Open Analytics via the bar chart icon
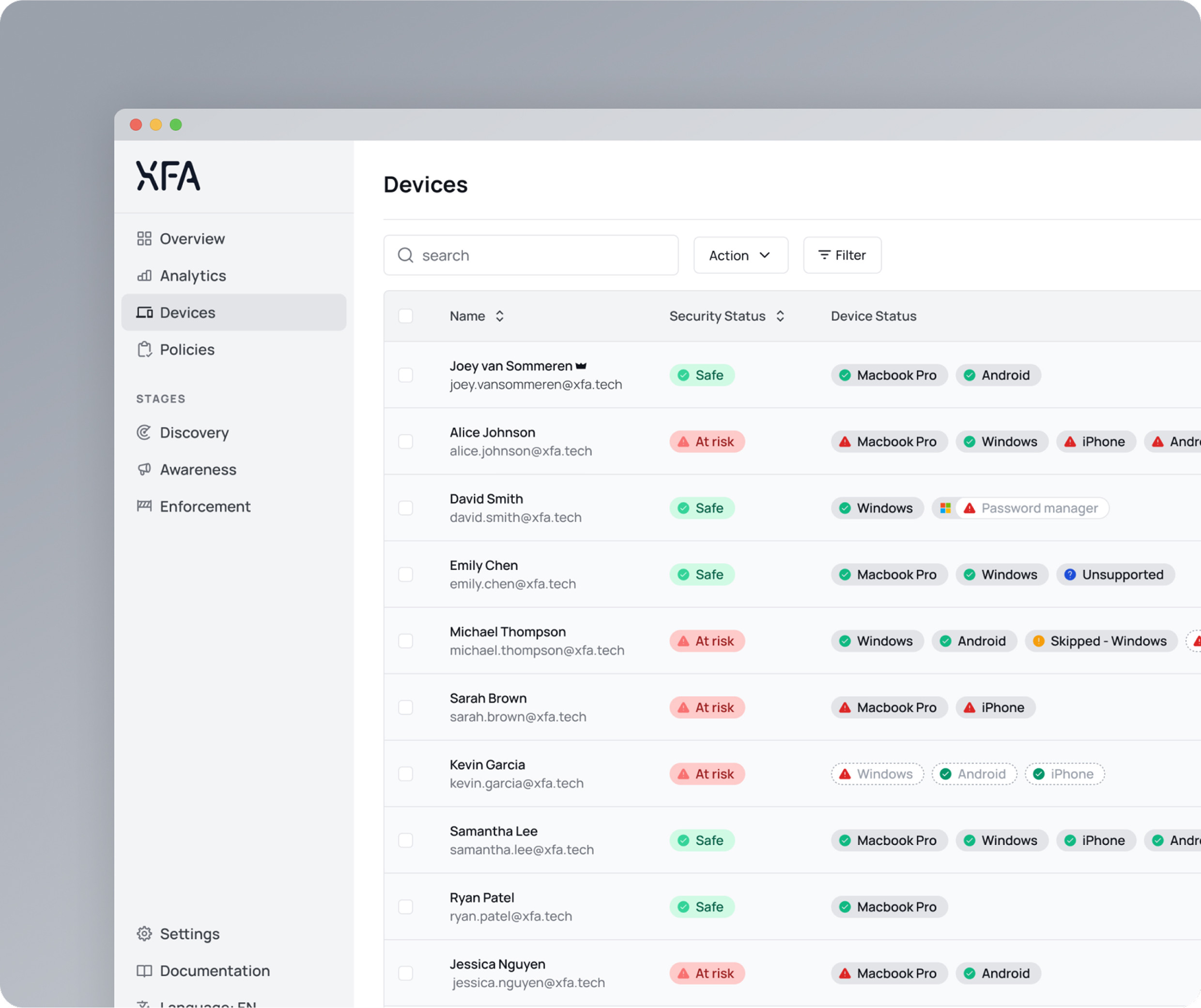Image resolution: width=1201 pixels, height=1008 pixels. pos(145,276)
